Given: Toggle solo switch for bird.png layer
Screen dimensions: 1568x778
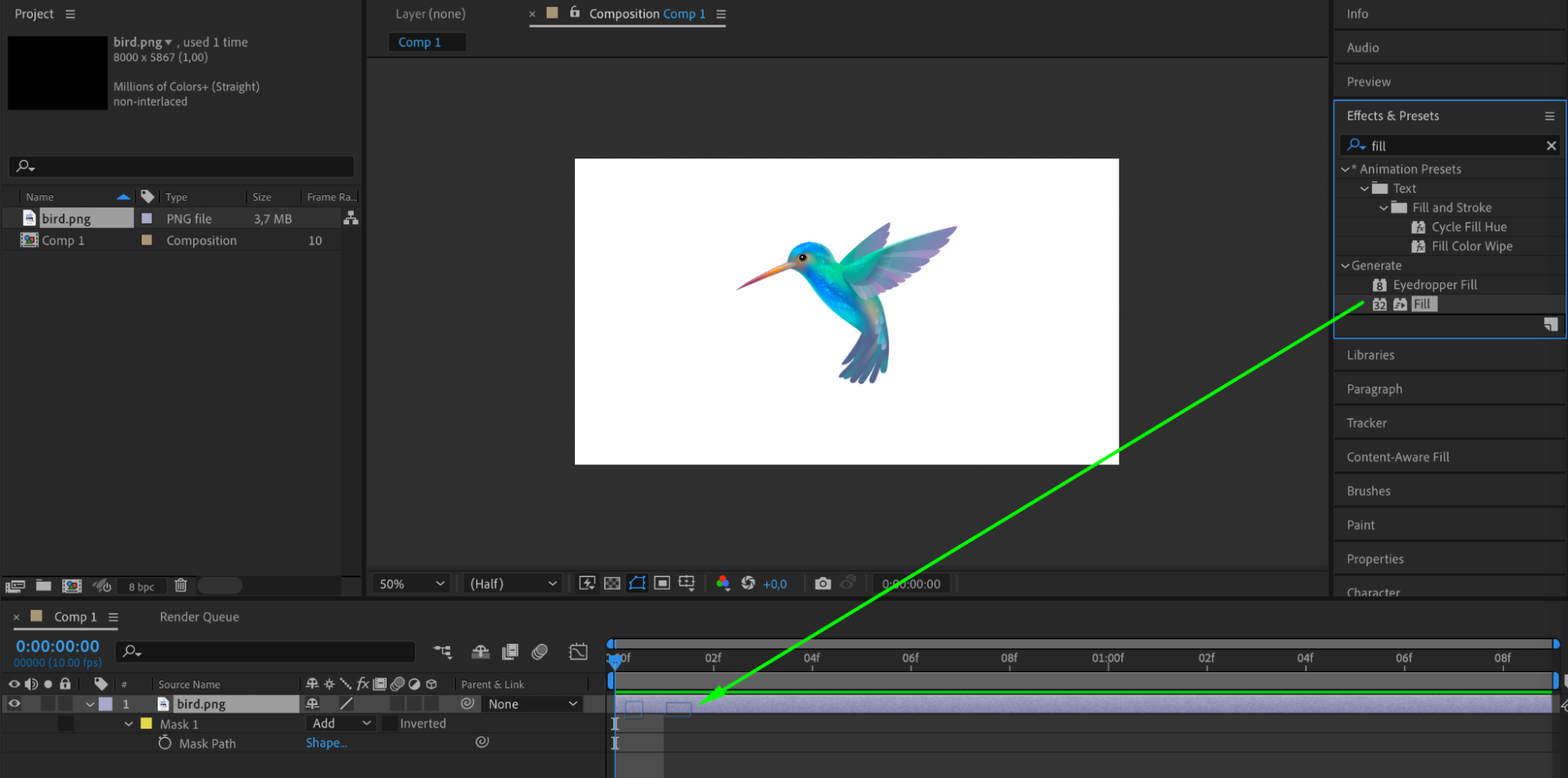Looking at the screenshot, I should tap(49, 703).
